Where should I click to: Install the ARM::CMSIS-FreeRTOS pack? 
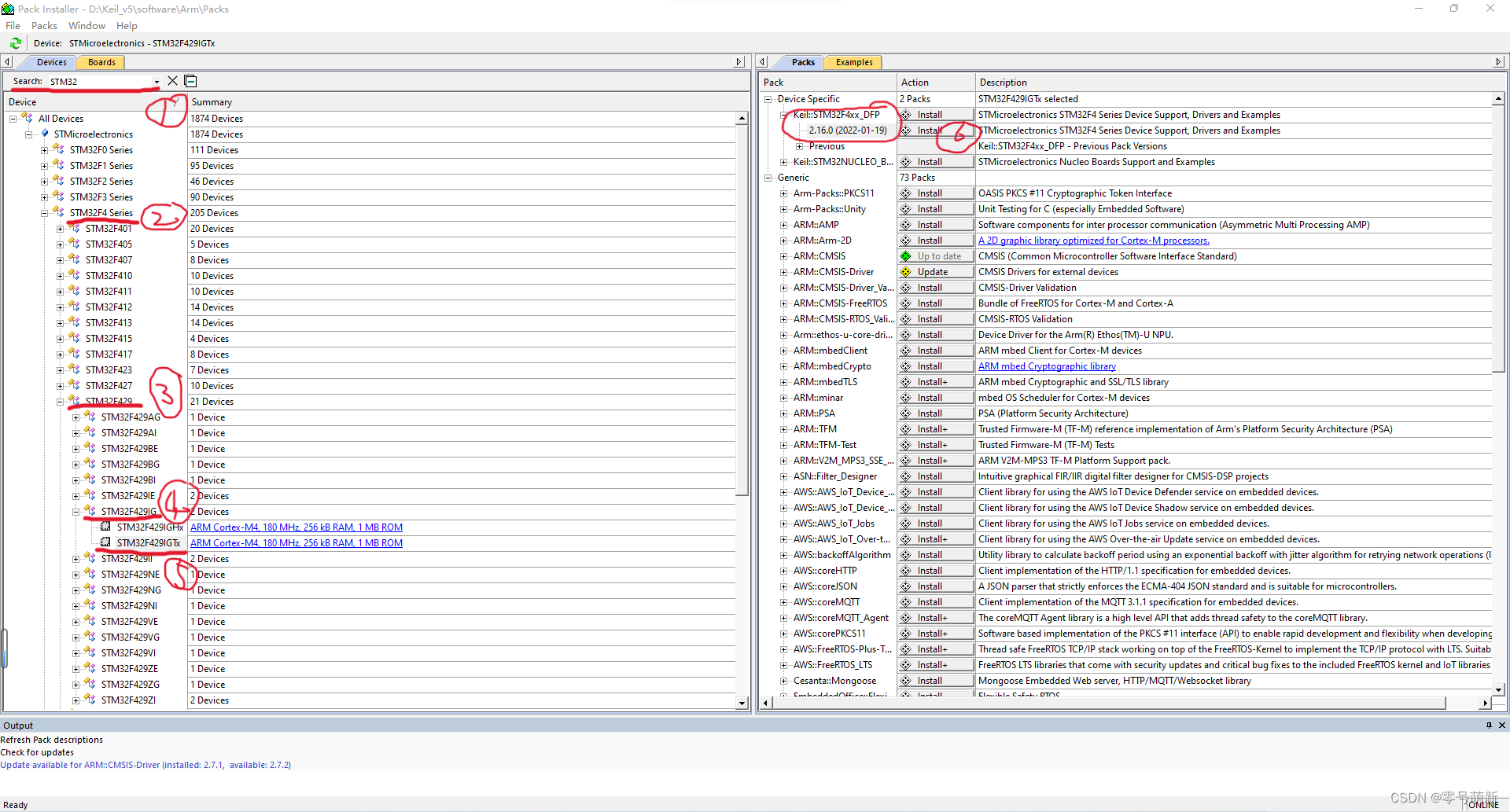[x=936, y=303]
